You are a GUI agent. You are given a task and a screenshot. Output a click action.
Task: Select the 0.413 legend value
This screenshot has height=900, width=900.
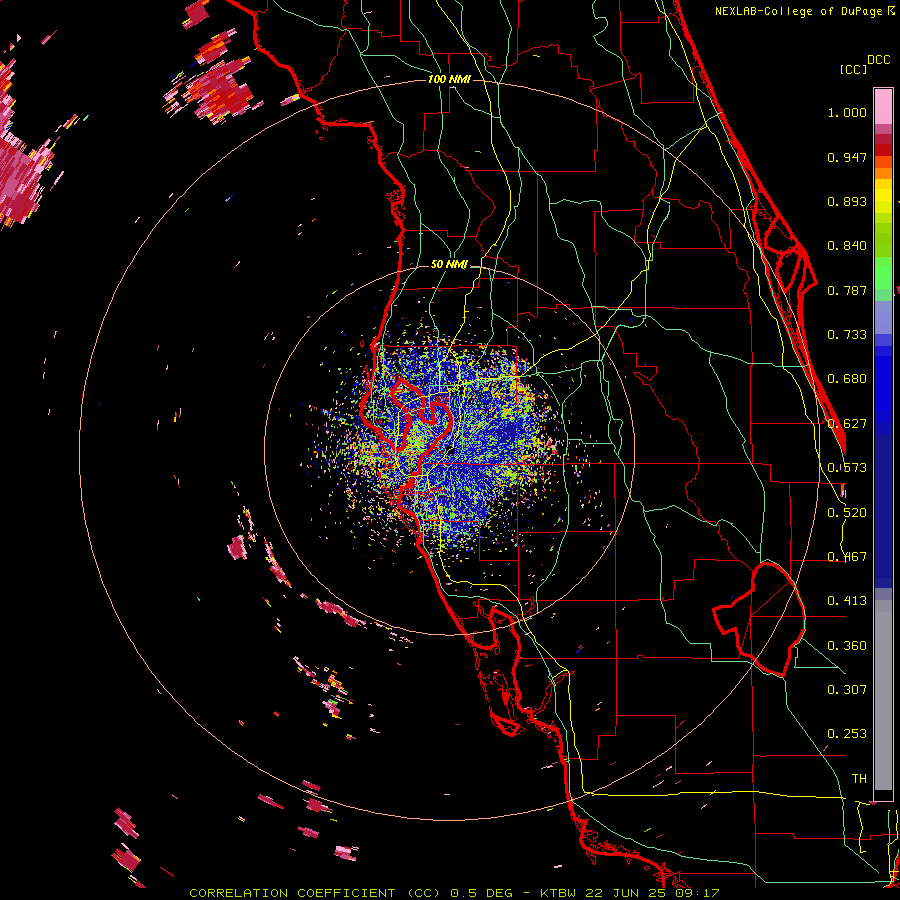[x=847, y=601]
